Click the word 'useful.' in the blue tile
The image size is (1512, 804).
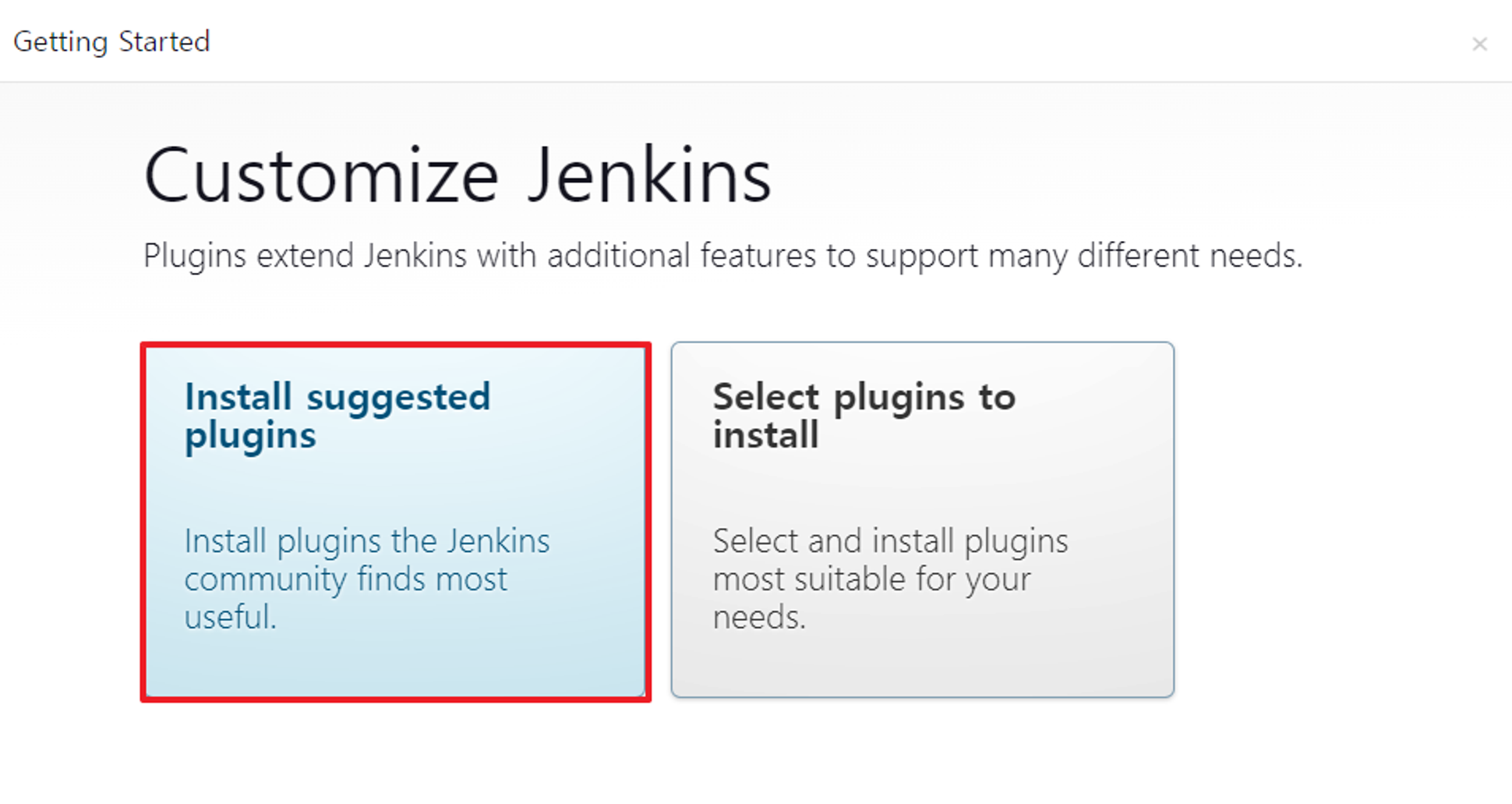pos(231,617)
